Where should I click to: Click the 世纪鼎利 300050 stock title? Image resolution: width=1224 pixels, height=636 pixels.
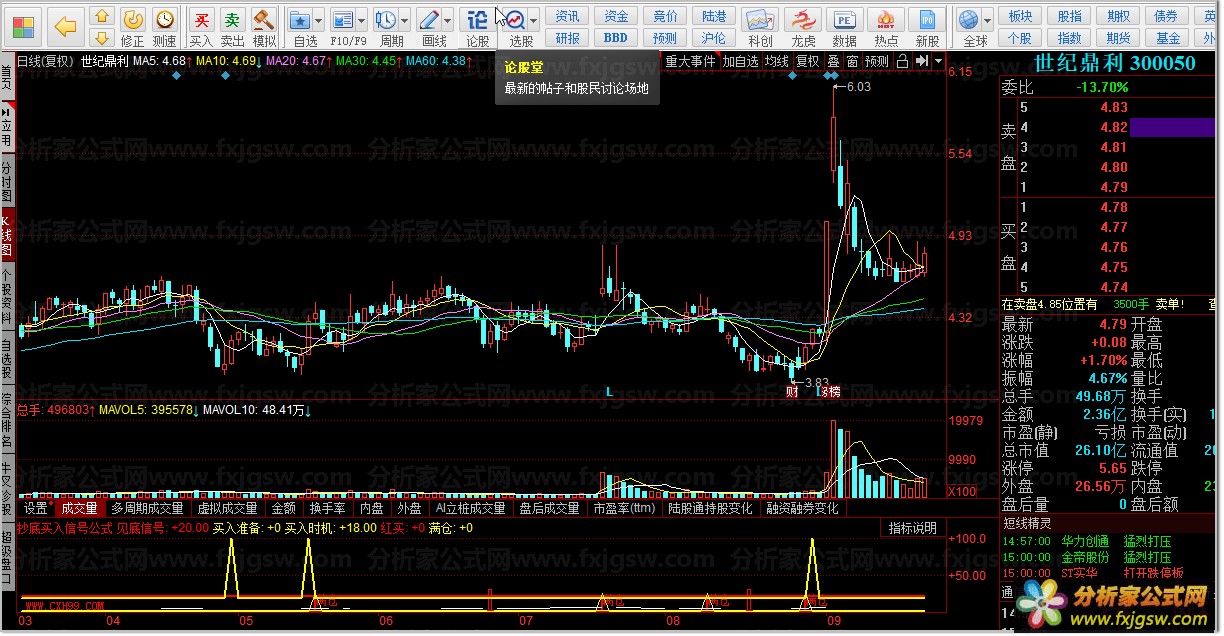pos(1114,63)
